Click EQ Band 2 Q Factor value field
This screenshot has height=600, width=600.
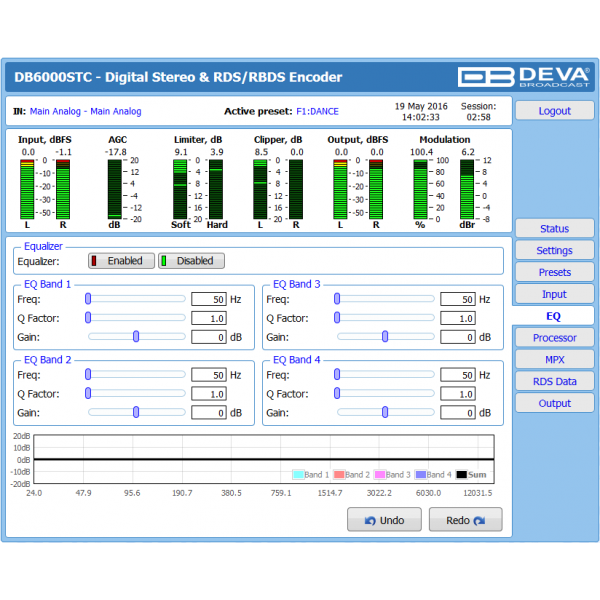[209, 394]
